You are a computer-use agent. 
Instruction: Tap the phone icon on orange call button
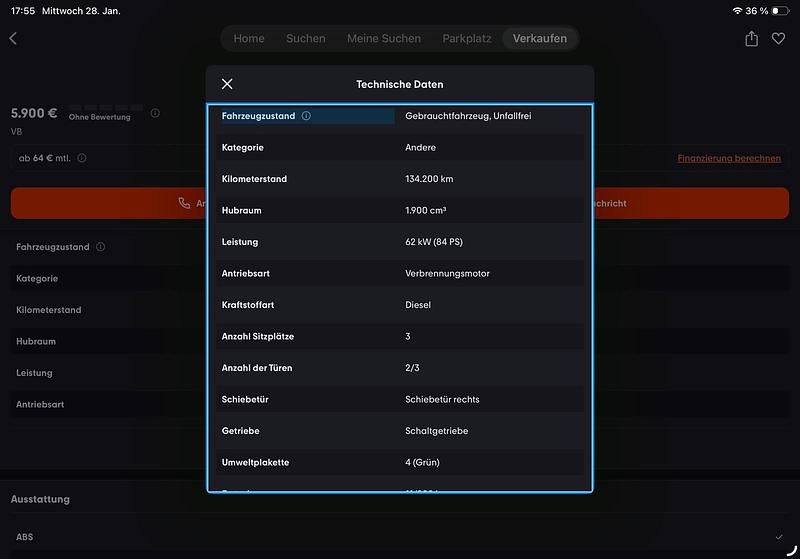tap(184, 203)
